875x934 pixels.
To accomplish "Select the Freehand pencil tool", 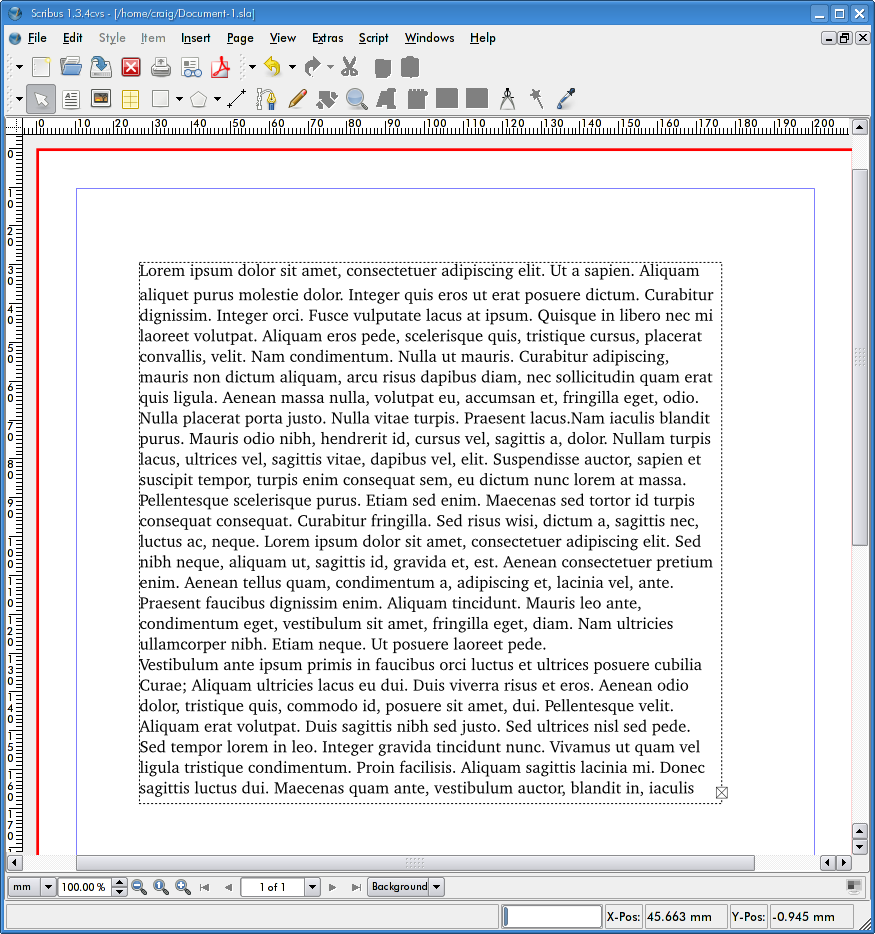I will 296,99.
